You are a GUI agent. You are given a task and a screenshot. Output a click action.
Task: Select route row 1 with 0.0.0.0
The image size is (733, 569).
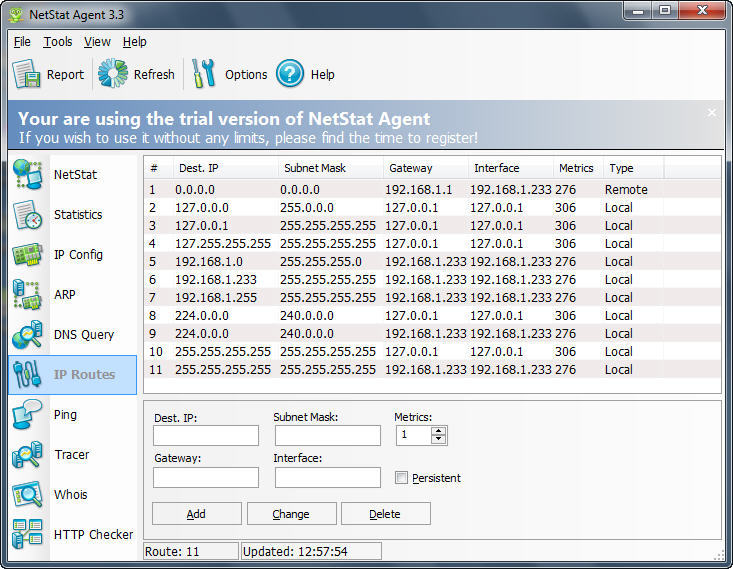click(432, 189)
